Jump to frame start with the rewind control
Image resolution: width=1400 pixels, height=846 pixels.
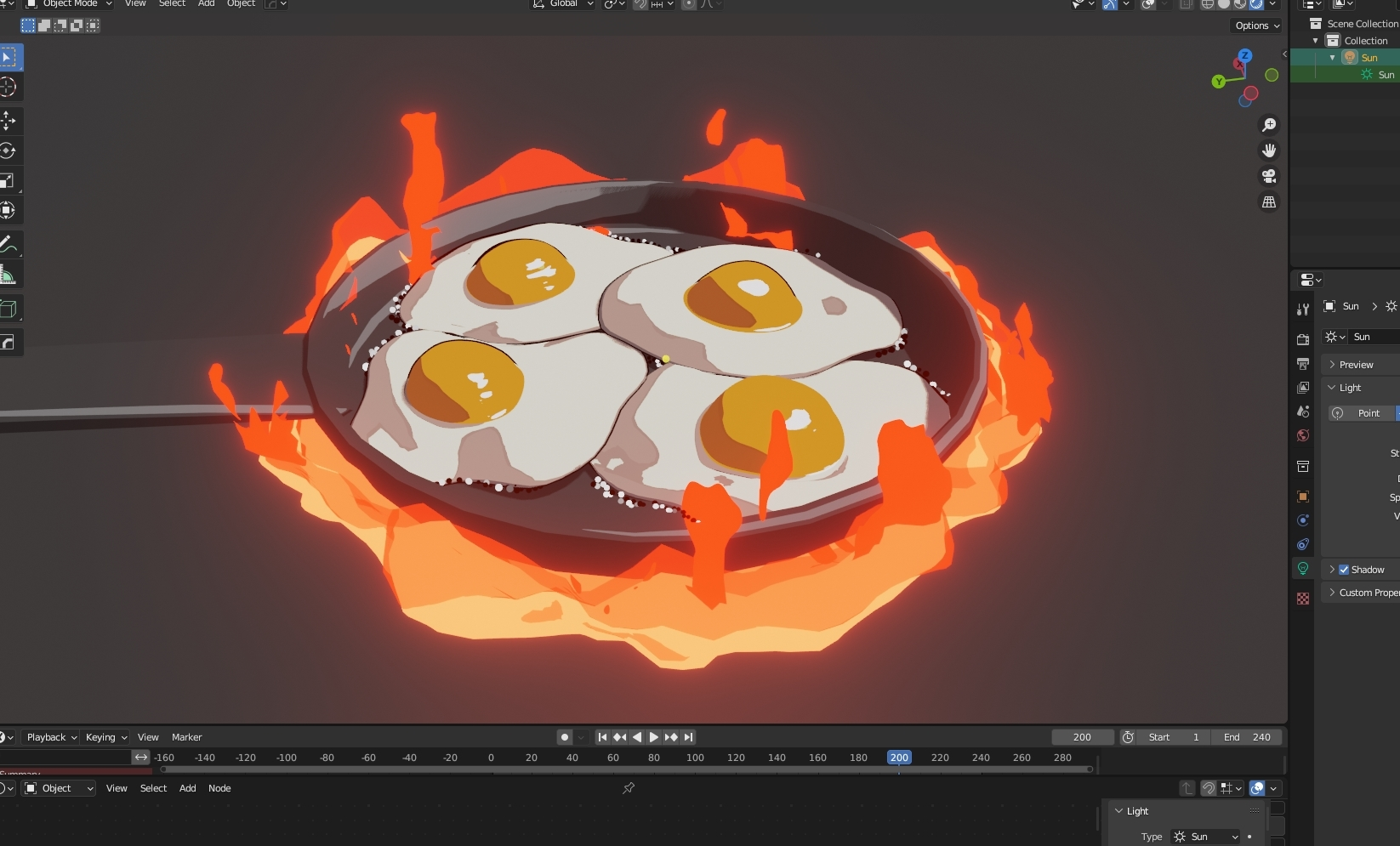[601, 737]
